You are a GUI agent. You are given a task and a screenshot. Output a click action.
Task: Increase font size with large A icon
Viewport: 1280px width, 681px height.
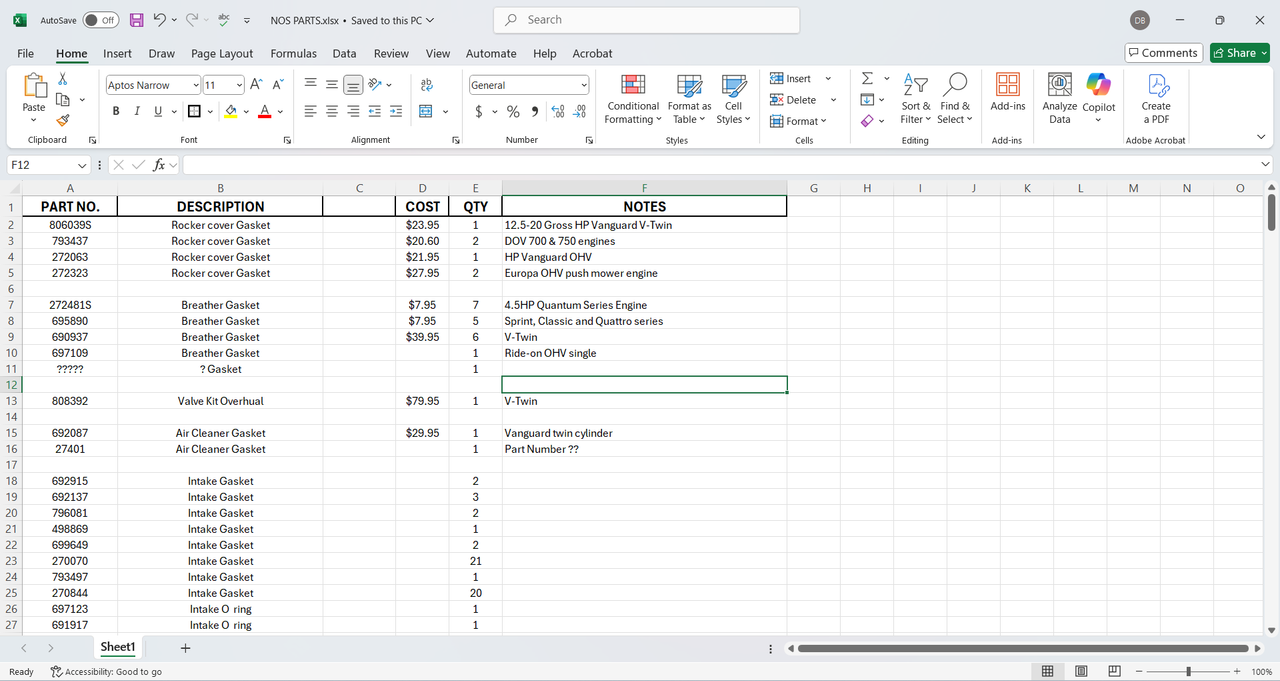pyautogui.click(x=257, y=85)
